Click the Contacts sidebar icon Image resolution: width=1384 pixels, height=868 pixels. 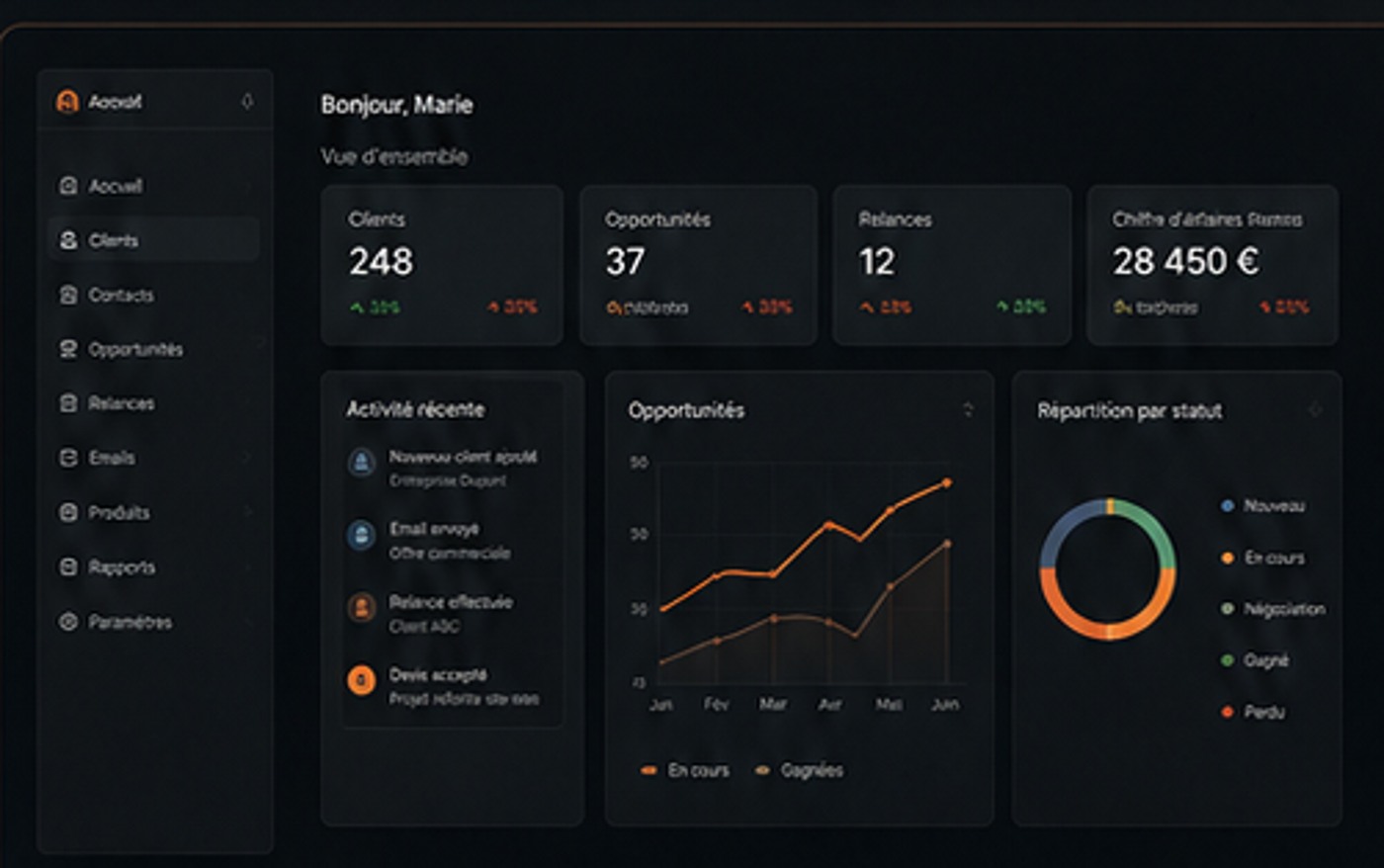coord(68,295)
